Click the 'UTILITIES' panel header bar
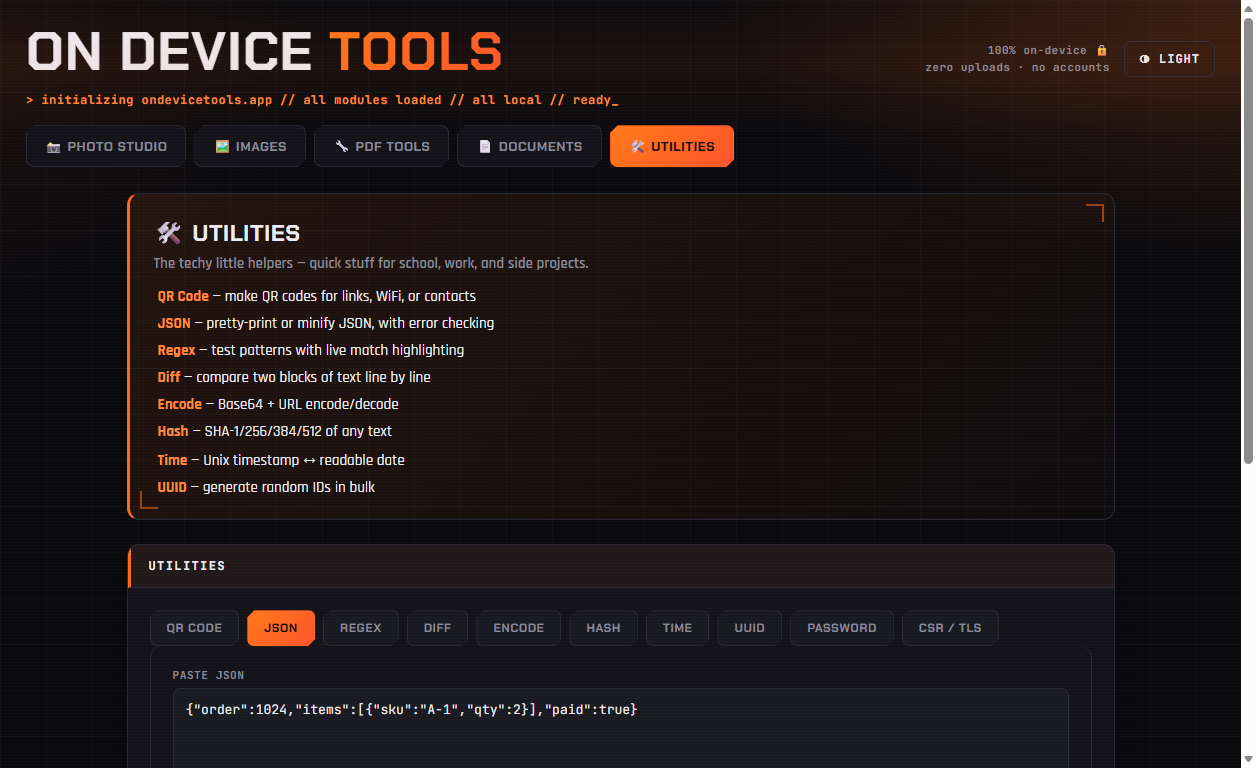Viewport: 1256px width, 768px height. tap(621, 566)
